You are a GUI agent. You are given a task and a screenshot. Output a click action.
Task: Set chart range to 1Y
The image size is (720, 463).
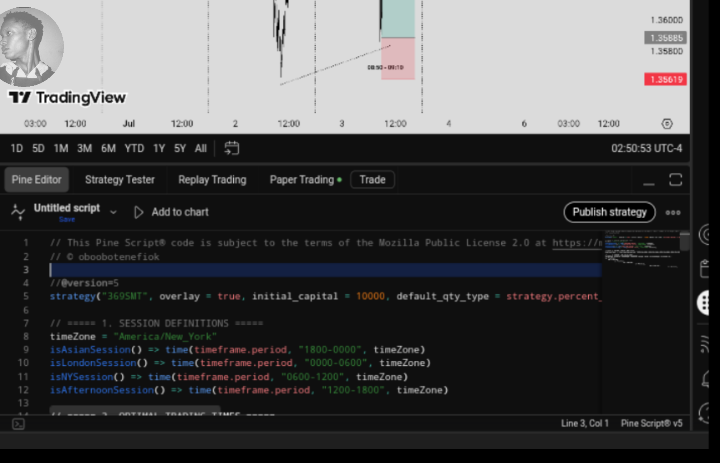(159, 148)
